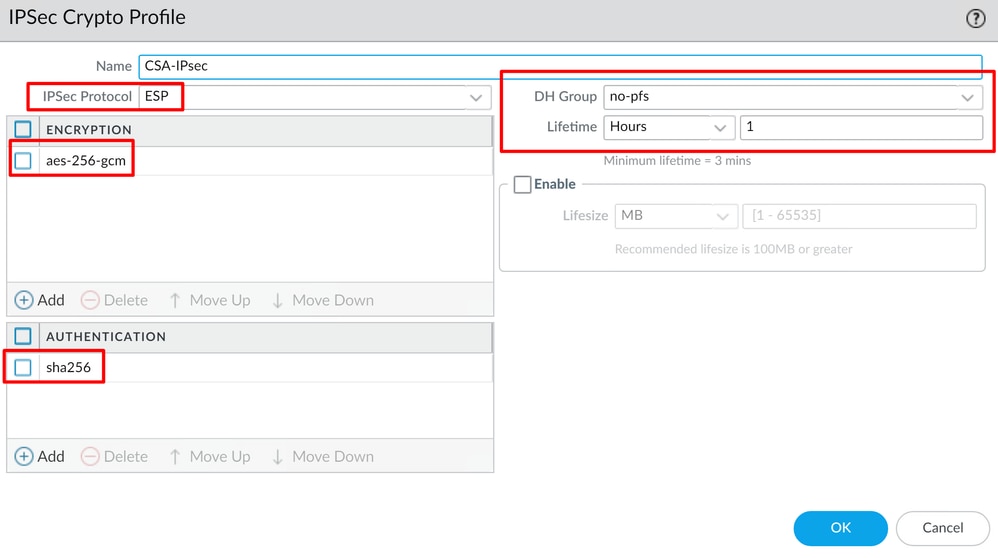The height and width of the screenshot is (558, 998).
Task: Select the aes-256-gcm text entry
Action: pyautogui.click(x=86, y=161)
